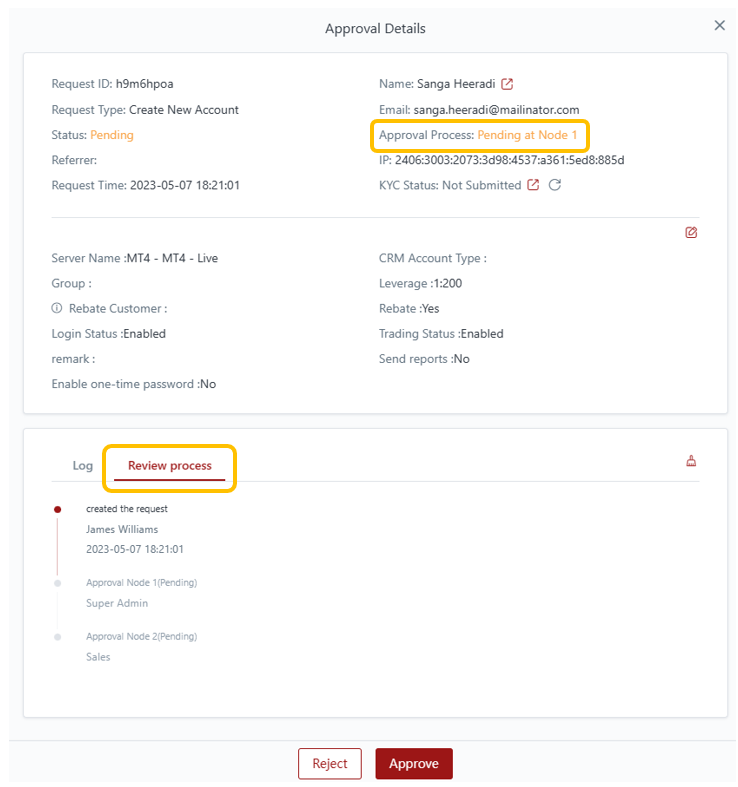Approve the new account request
The height and width of the screenshot is (787, 738).
click(413, 763)
